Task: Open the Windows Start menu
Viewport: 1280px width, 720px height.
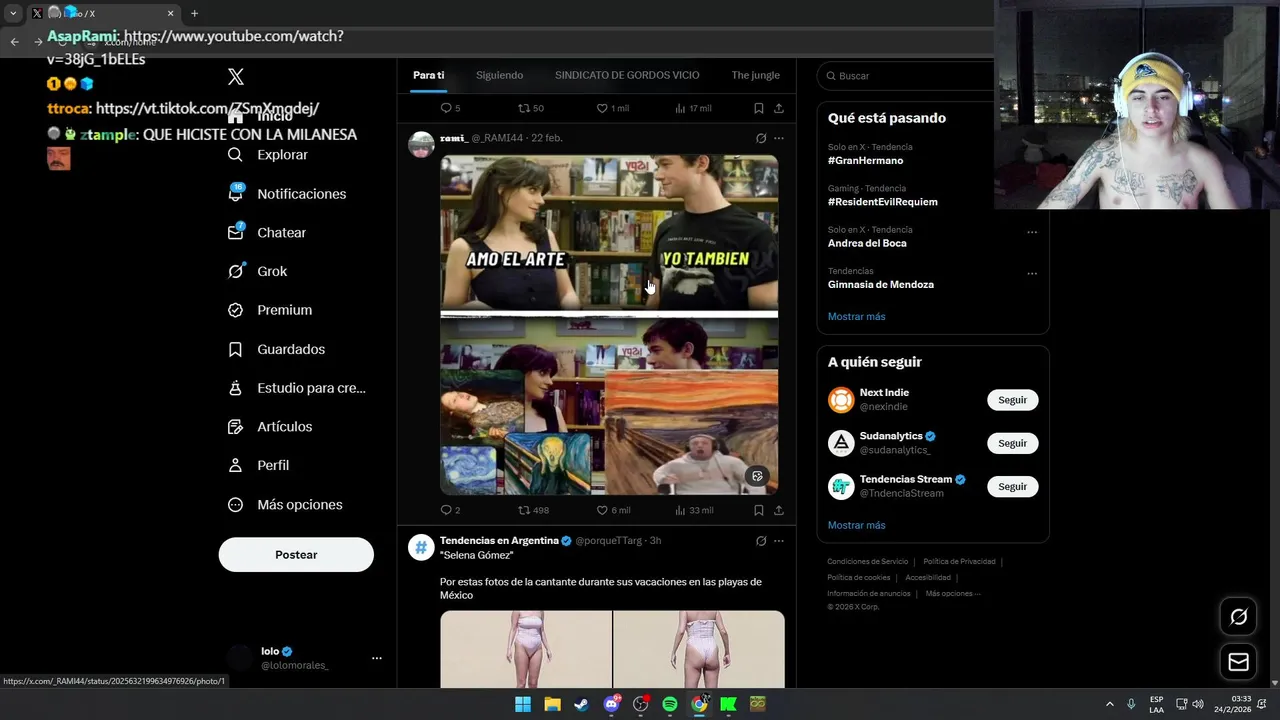Action: [x=523, y=704]
